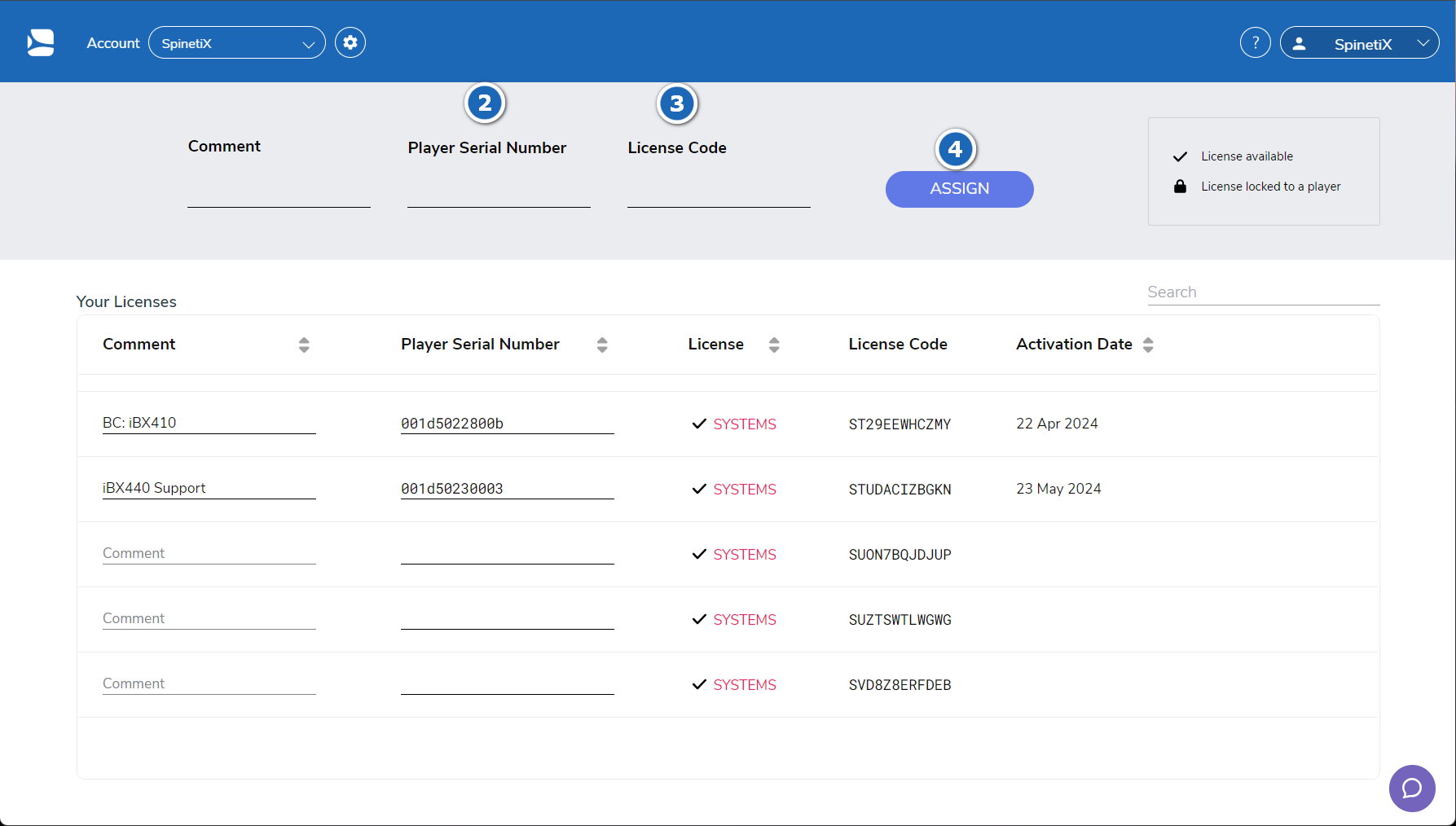Click serial field in SVD8Z8ERFDEB row
Viewport: 1456px width, 826px height.
point(508,683)
